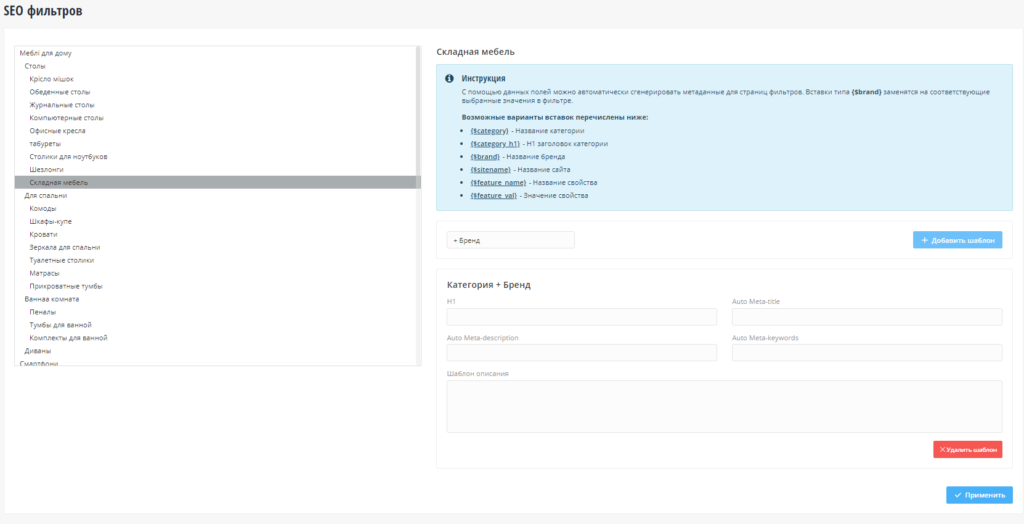
Task: Click the Auto Meta-keywords input
Action: [866, 353]
